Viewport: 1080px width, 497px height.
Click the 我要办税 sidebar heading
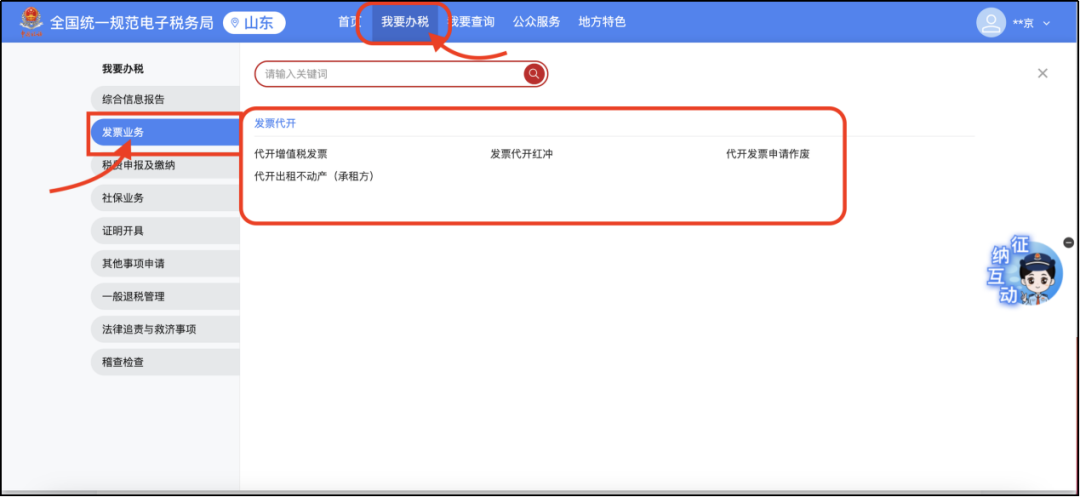pyautogui.click(x=123, y=69)
